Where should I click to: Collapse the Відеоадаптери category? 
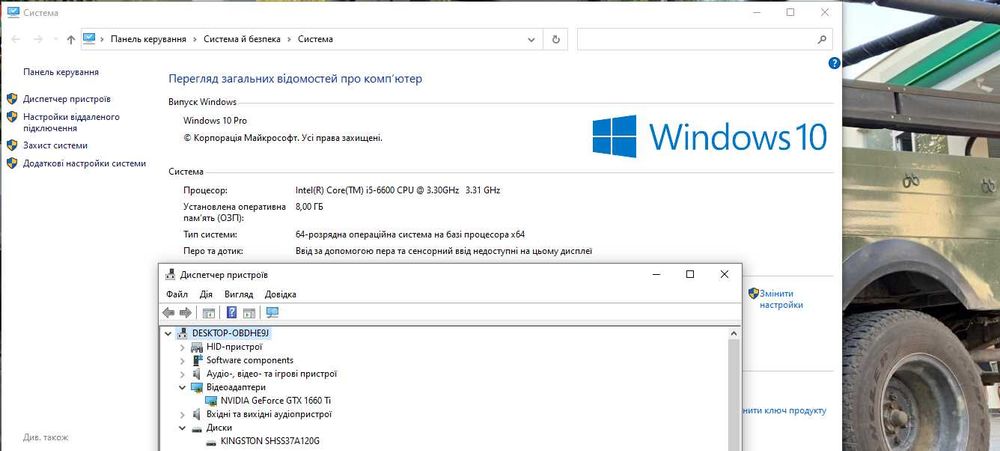182,387
